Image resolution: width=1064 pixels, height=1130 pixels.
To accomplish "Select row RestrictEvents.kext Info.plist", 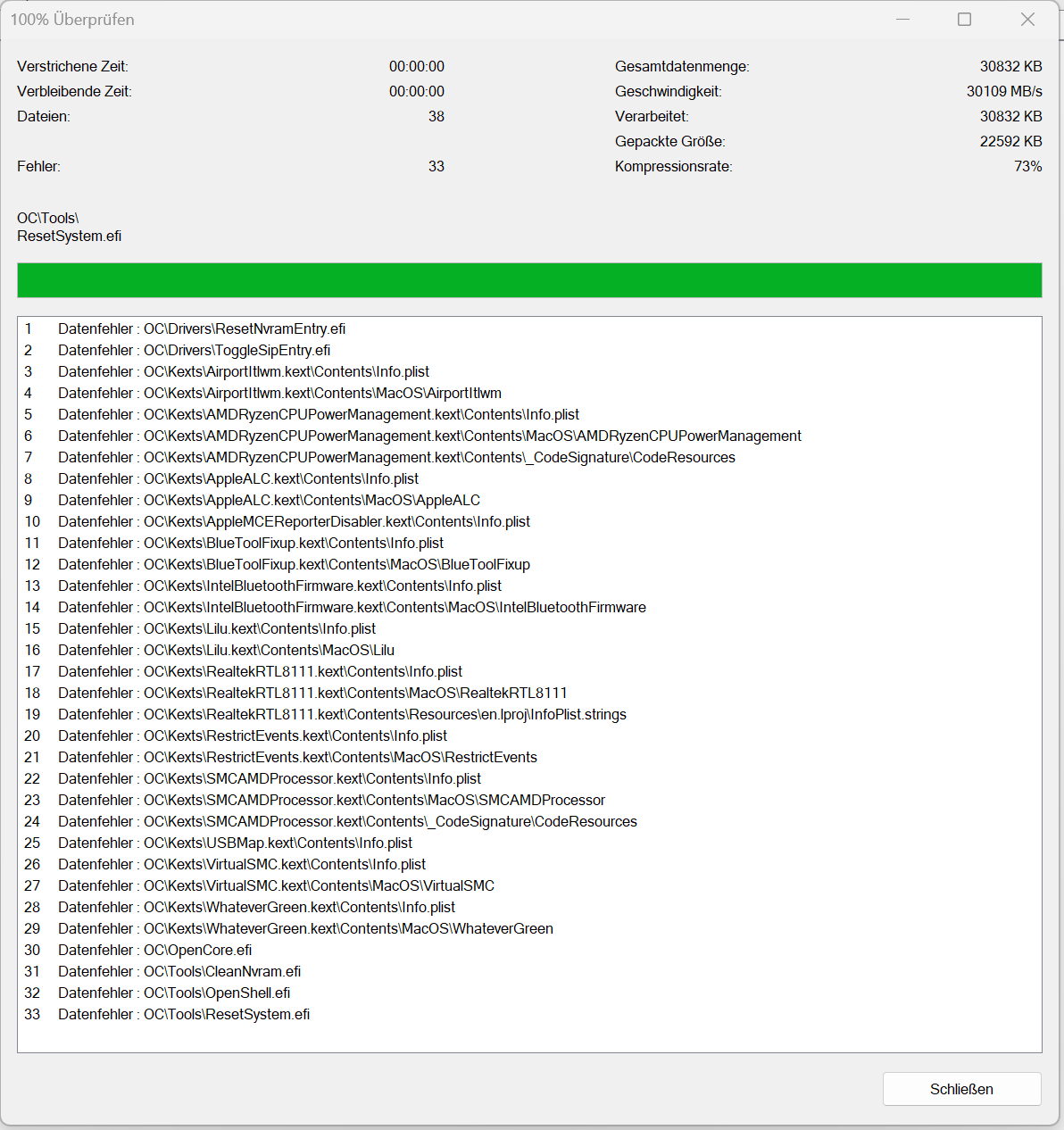I will [529, 735].
